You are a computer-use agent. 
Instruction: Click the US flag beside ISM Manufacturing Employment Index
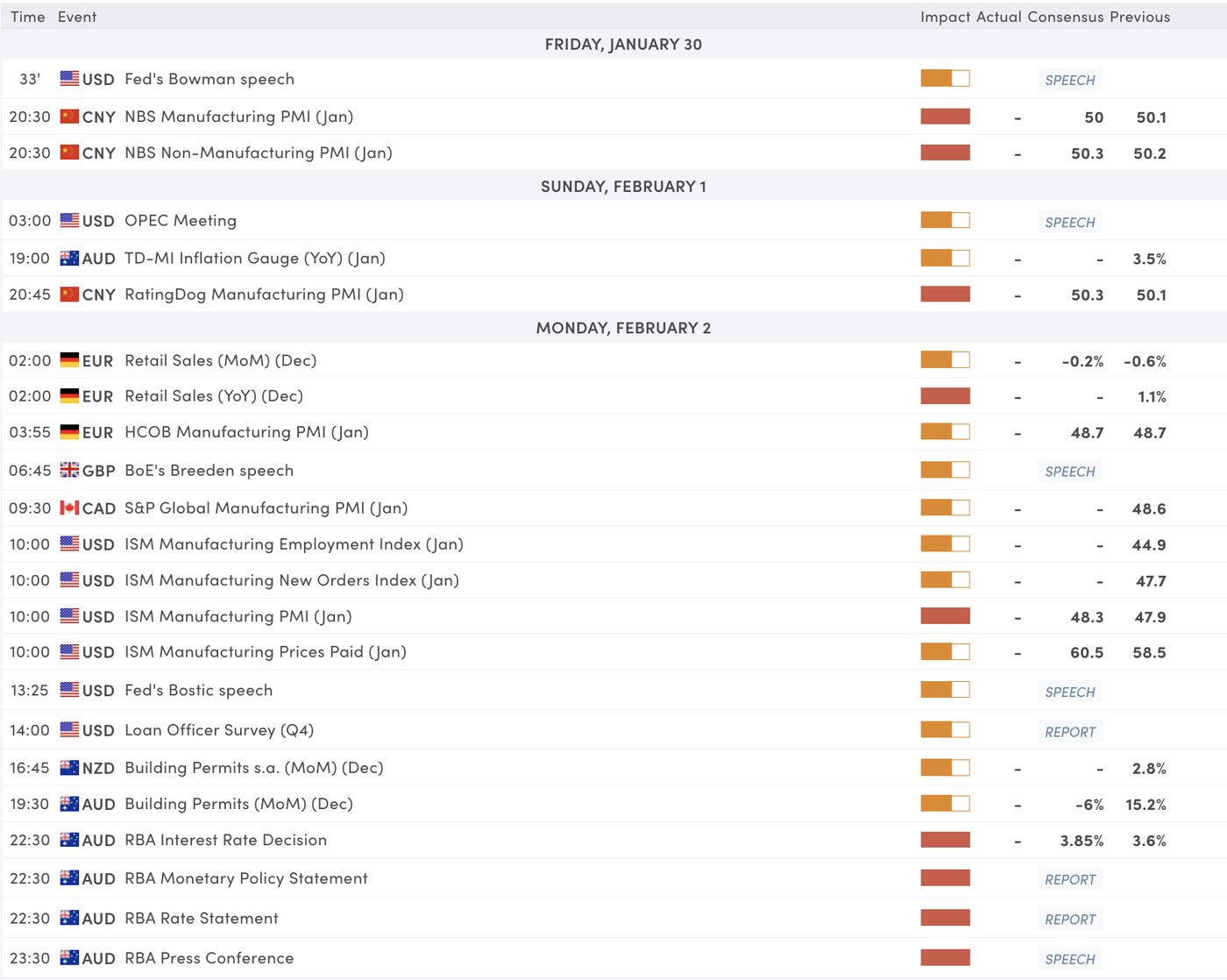coord(69,543)
